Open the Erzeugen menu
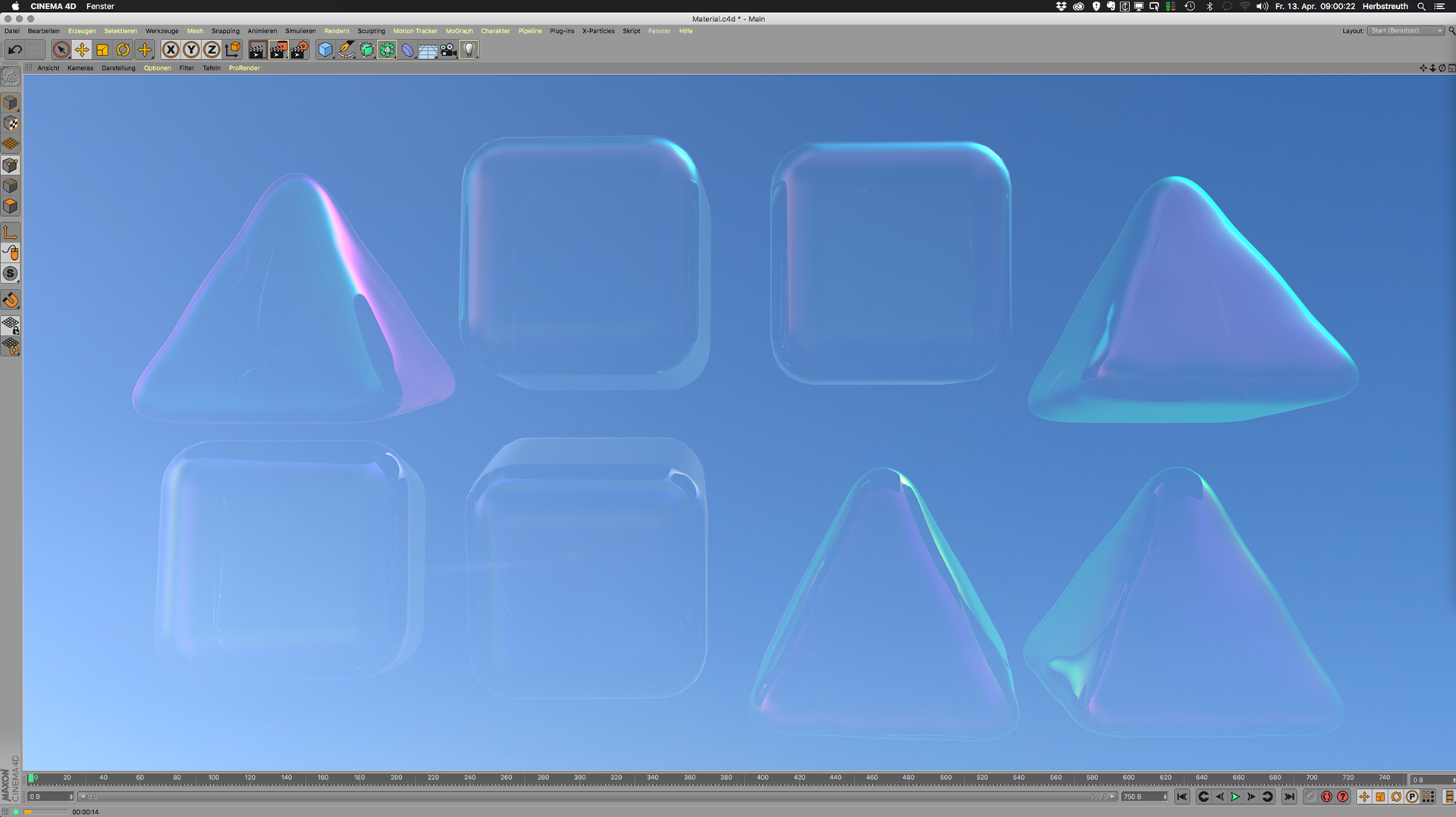This screenshot has width=1456, height=817. 82,31
